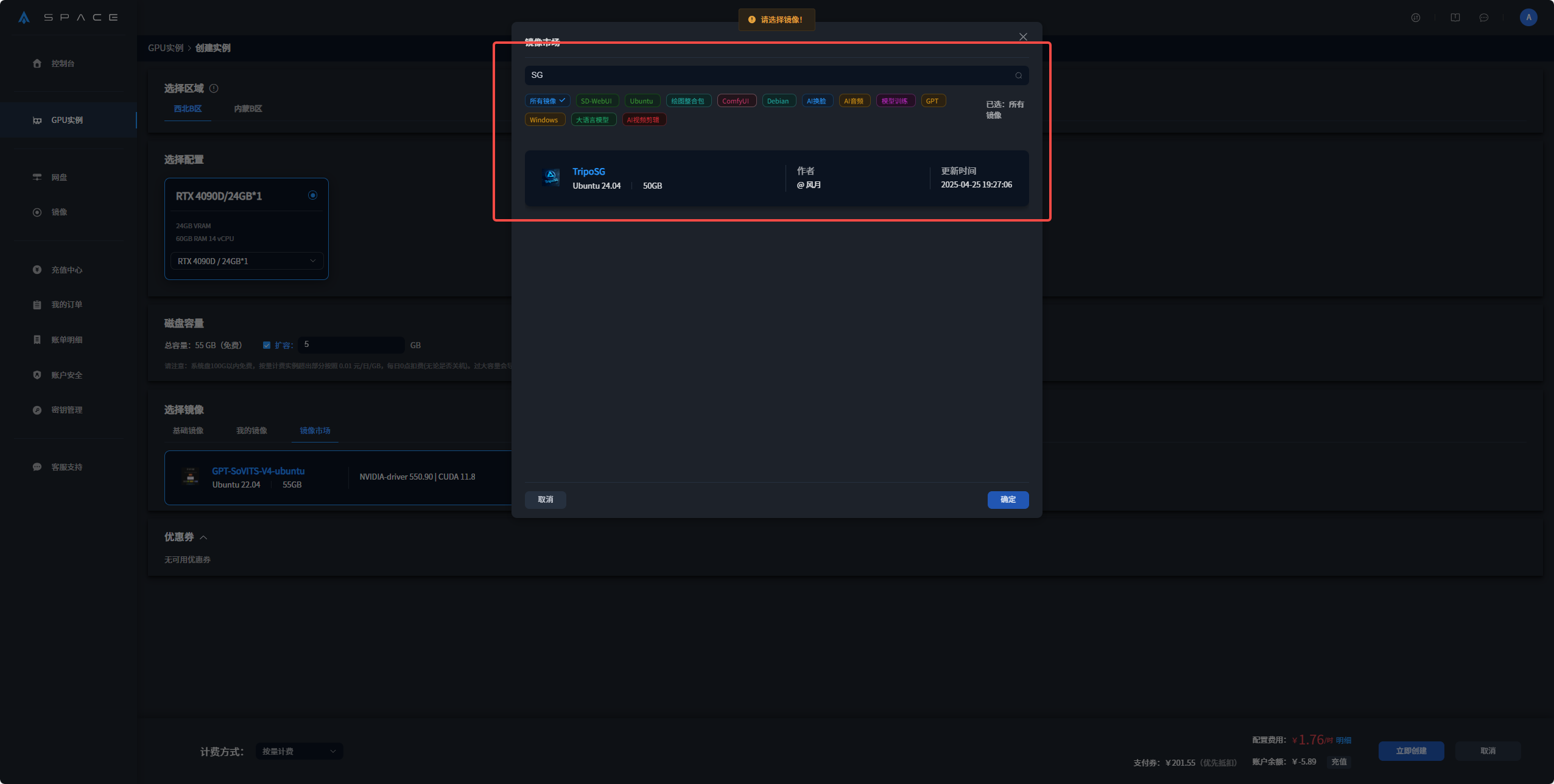This screenshot has height=784, width=1554.
Task: Click the search magnifier icon in the image market
Action: click(1018, 75)
